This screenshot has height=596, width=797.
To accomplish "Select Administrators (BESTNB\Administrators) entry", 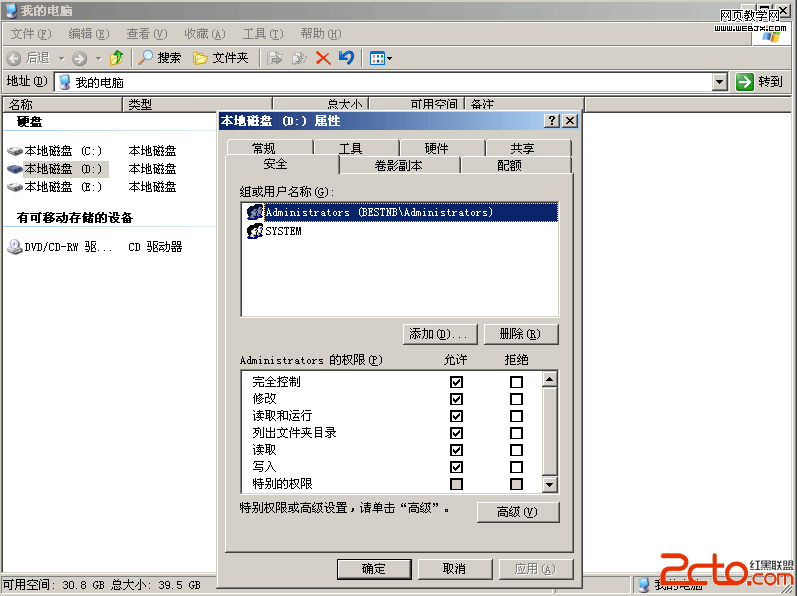I will coord(400,212).
